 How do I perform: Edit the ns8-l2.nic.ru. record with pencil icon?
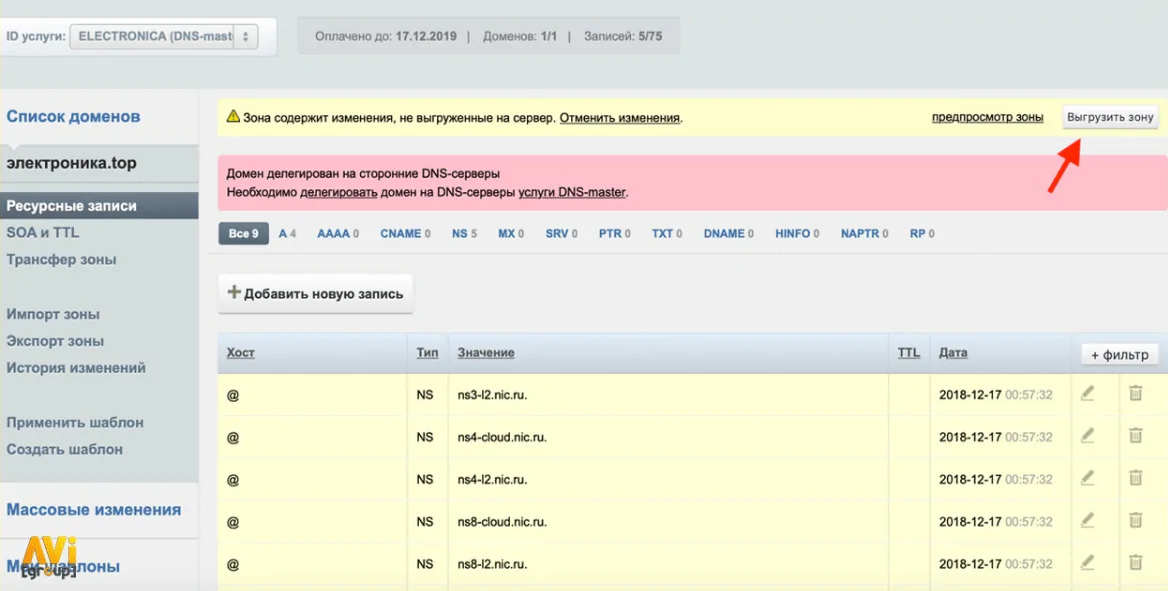[1088, 563]
